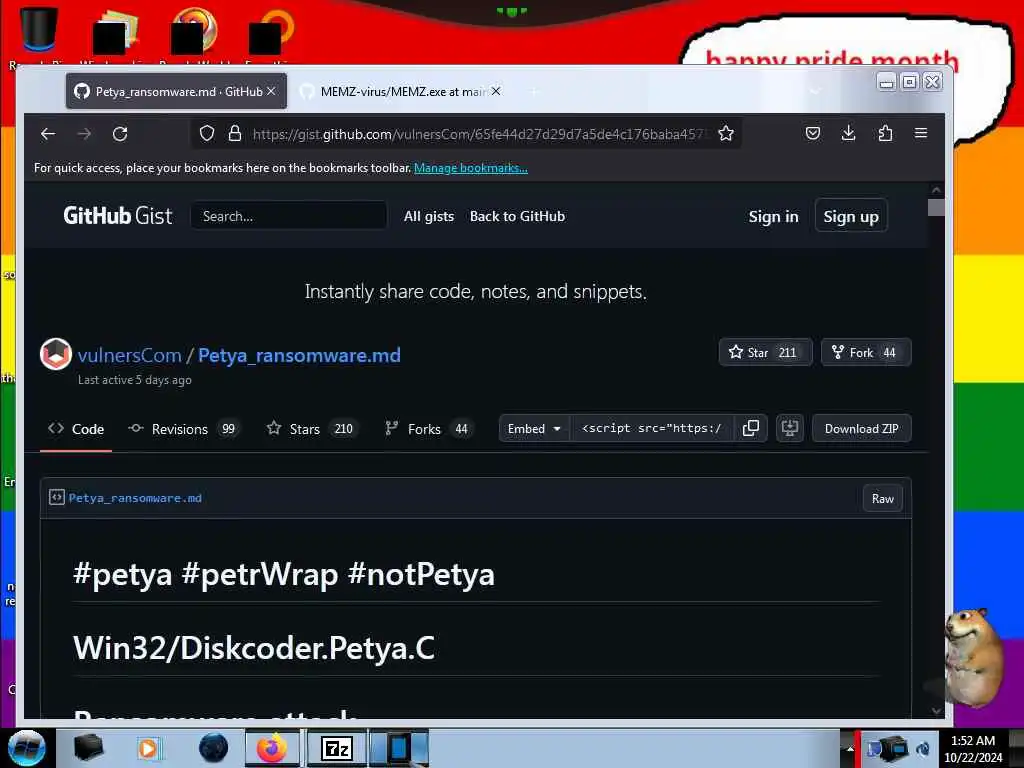Open the Stars tab
Viewport: 1024px width, 768px height.
click(x=312, y=429)
